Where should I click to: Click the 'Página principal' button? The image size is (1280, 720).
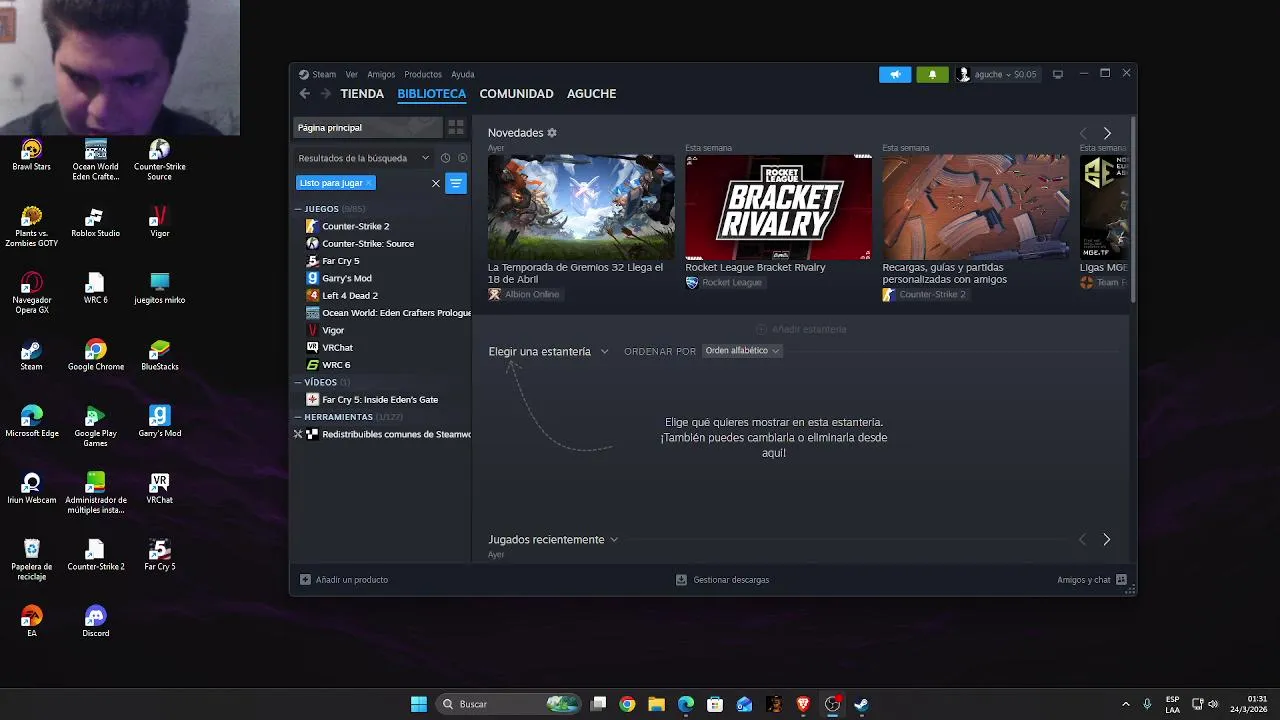tap(367, 127)
